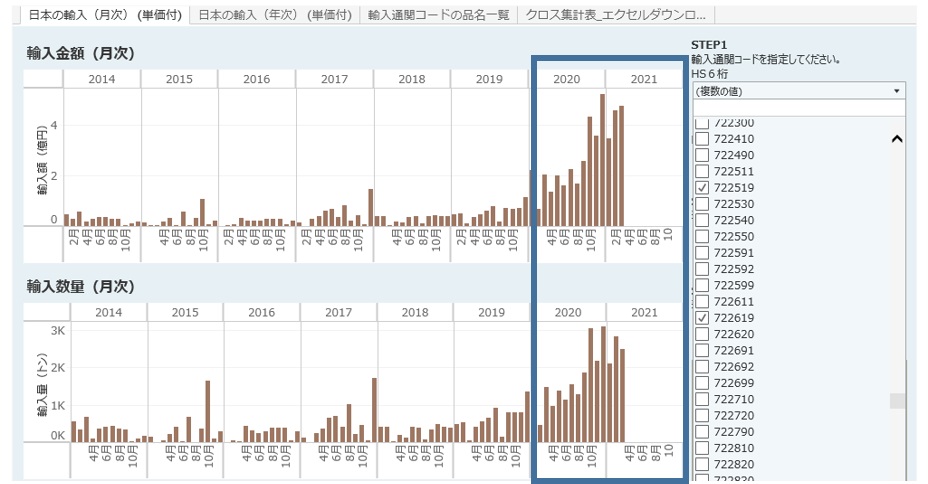This screenshot has width=928, height=484.
Task: Check the 722790 checkbox
Action: click(702, 432)
